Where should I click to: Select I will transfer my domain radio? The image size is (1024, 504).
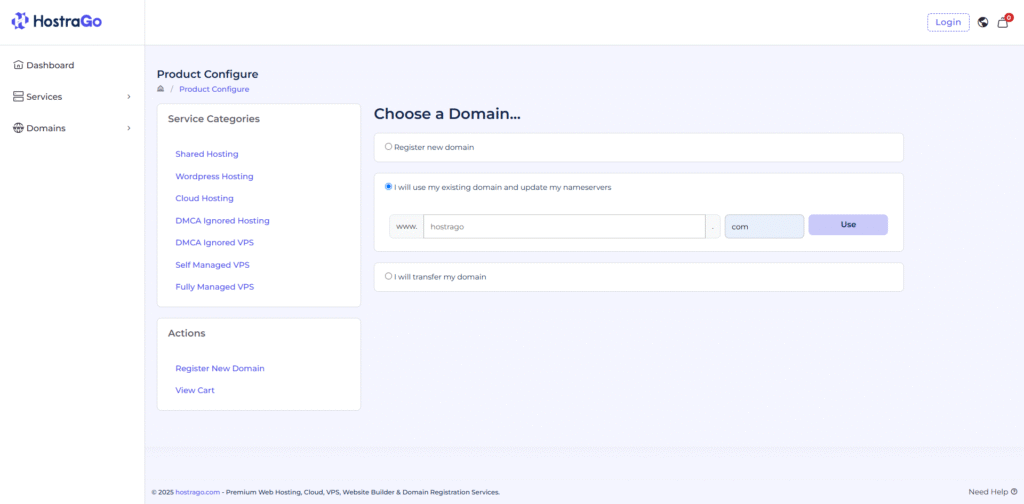389,276
